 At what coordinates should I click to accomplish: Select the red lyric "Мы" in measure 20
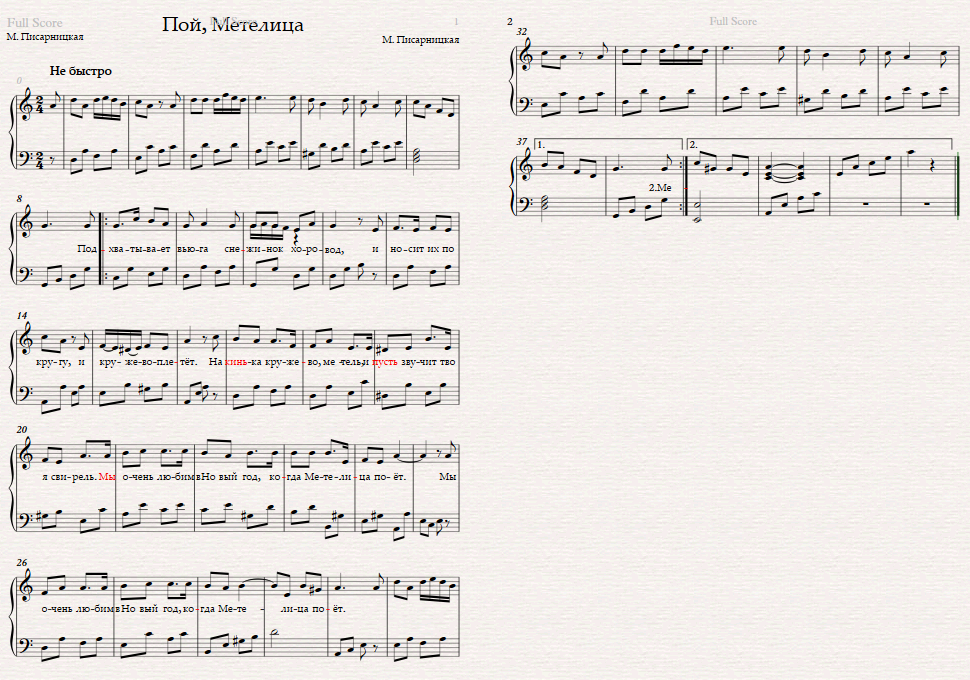pos(107,476)
